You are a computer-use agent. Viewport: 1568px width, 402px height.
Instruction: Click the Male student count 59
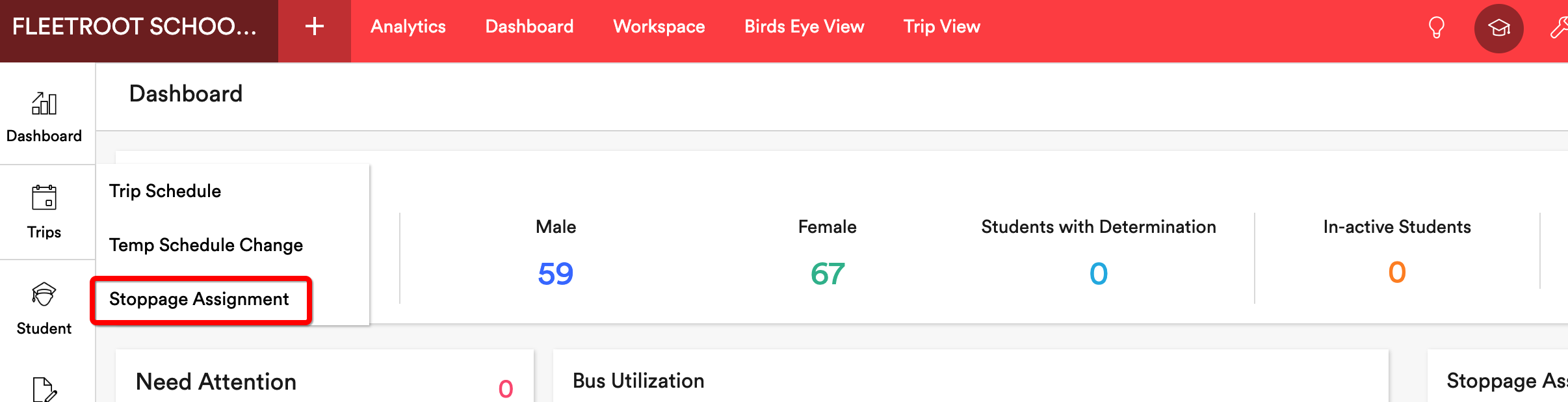(555, 274)
